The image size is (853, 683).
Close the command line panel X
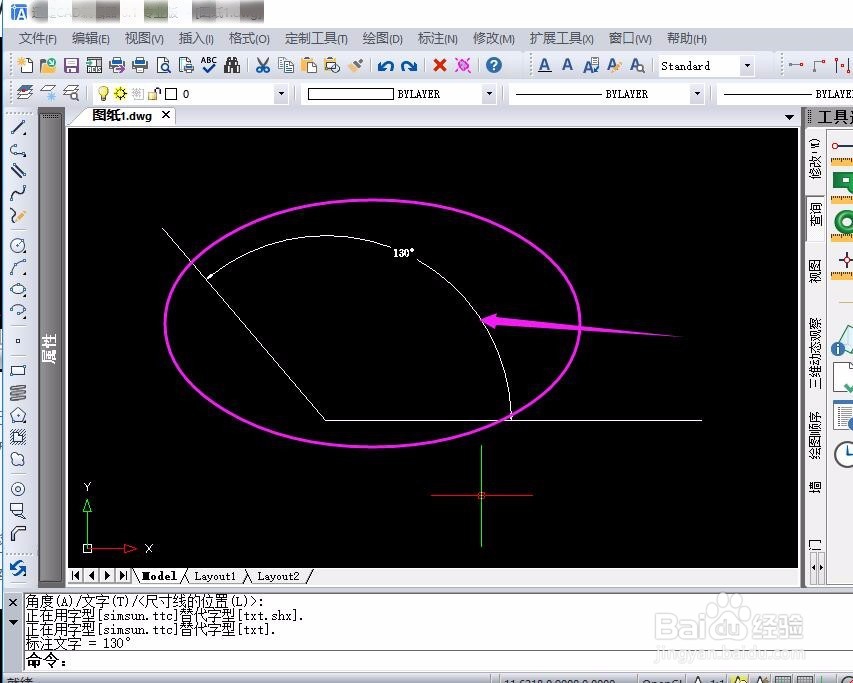(13, 603)
